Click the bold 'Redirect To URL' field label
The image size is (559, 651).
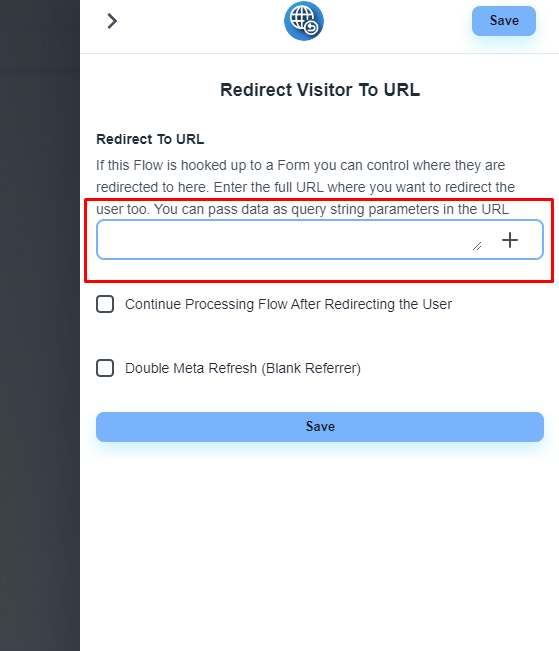tap(150, 139)
